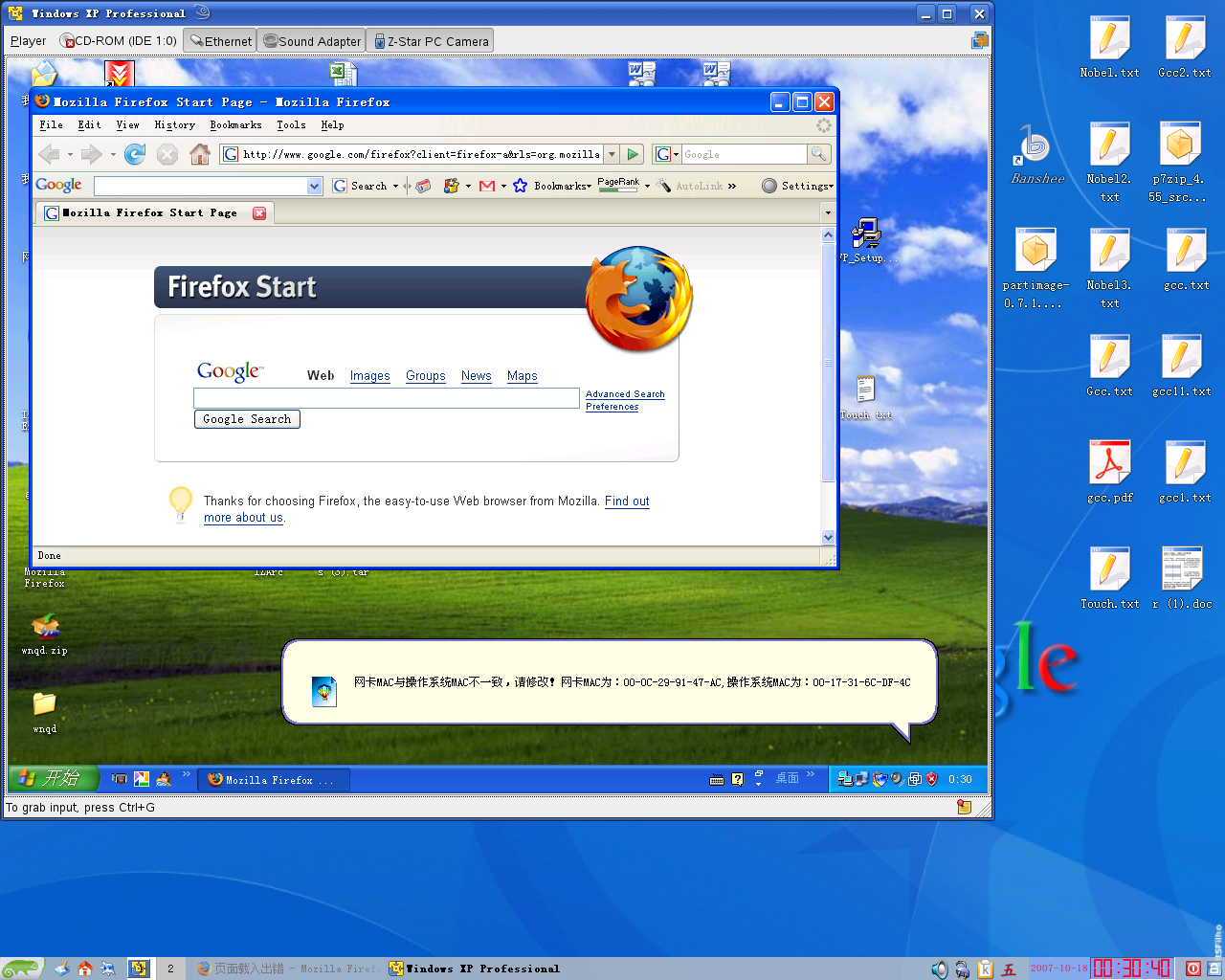This screenshot has height=980, width=1225.
Task: Click the Google Search button
Action: [247, 419]
